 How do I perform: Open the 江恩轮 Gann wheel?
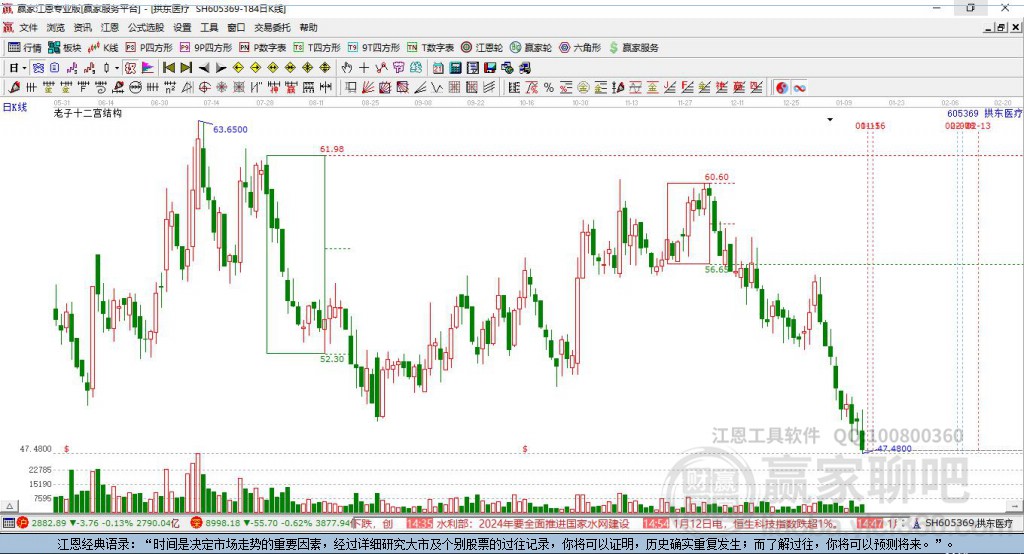point(482,48)
